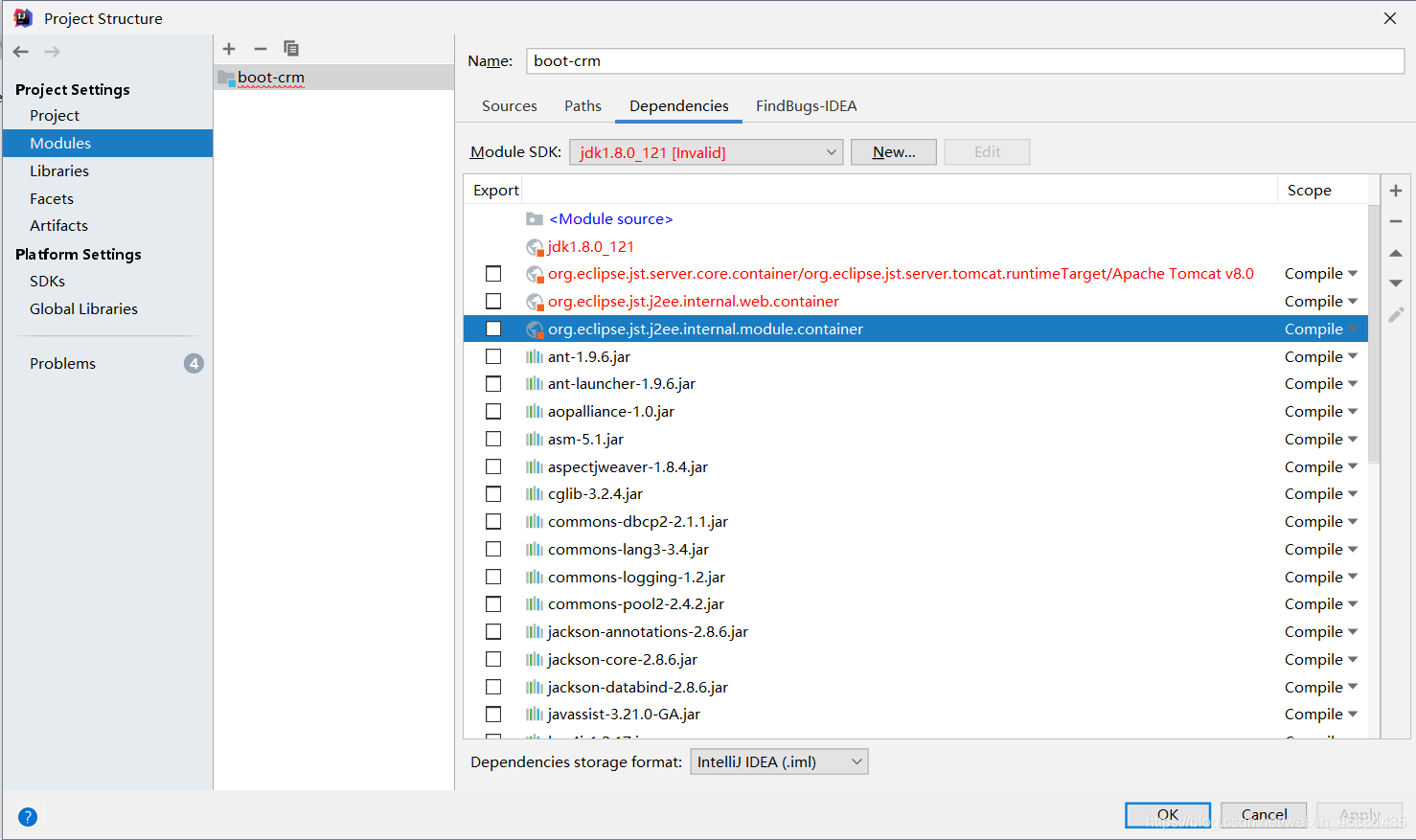Switch to the Paths tab

[582, 106]
